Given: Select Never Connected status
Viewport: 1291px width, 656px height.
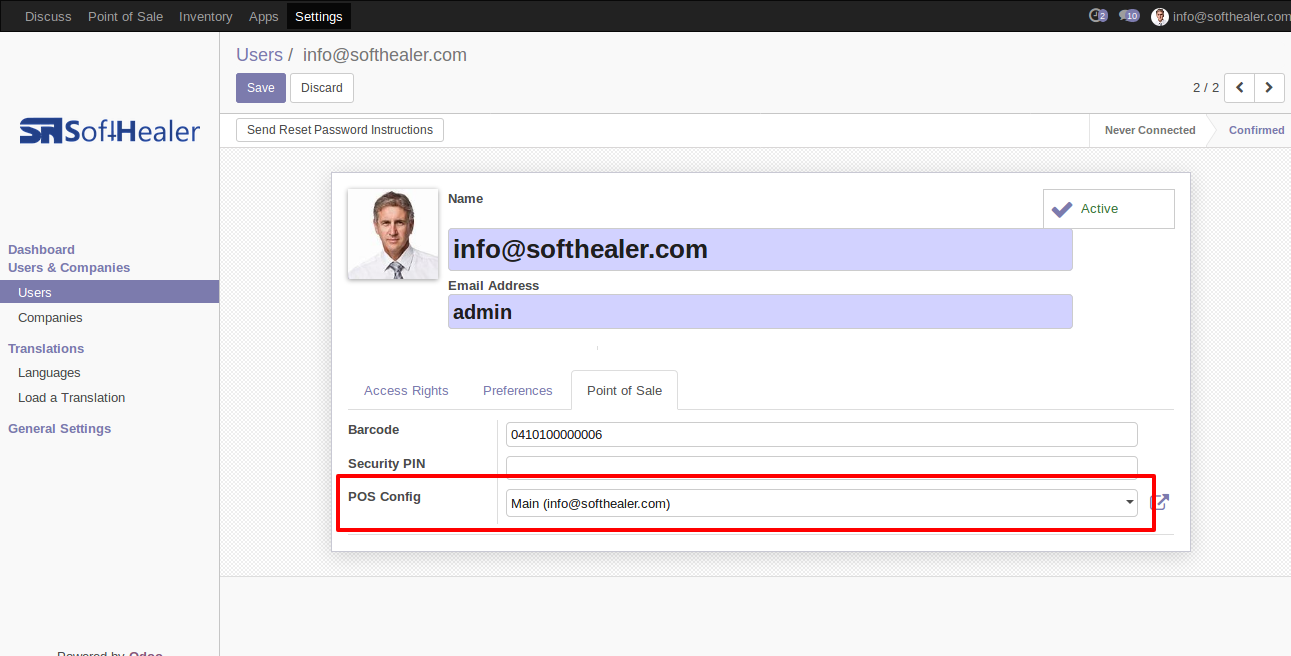Looking at the screenshot, I should pyautogui.click(x=1150, y=130).
